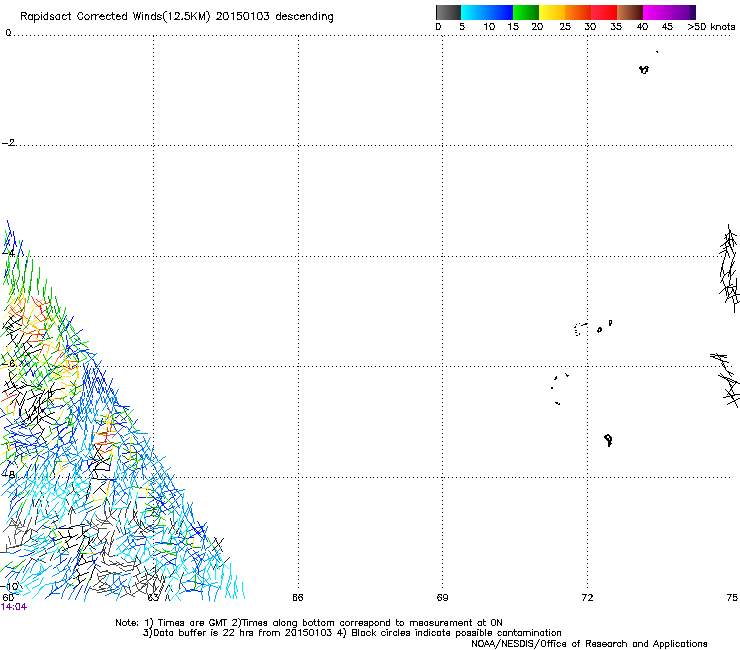The image size is (740, 650).
Task: Click the red 30–35 knots legend segment
Action: coord(604,12)
